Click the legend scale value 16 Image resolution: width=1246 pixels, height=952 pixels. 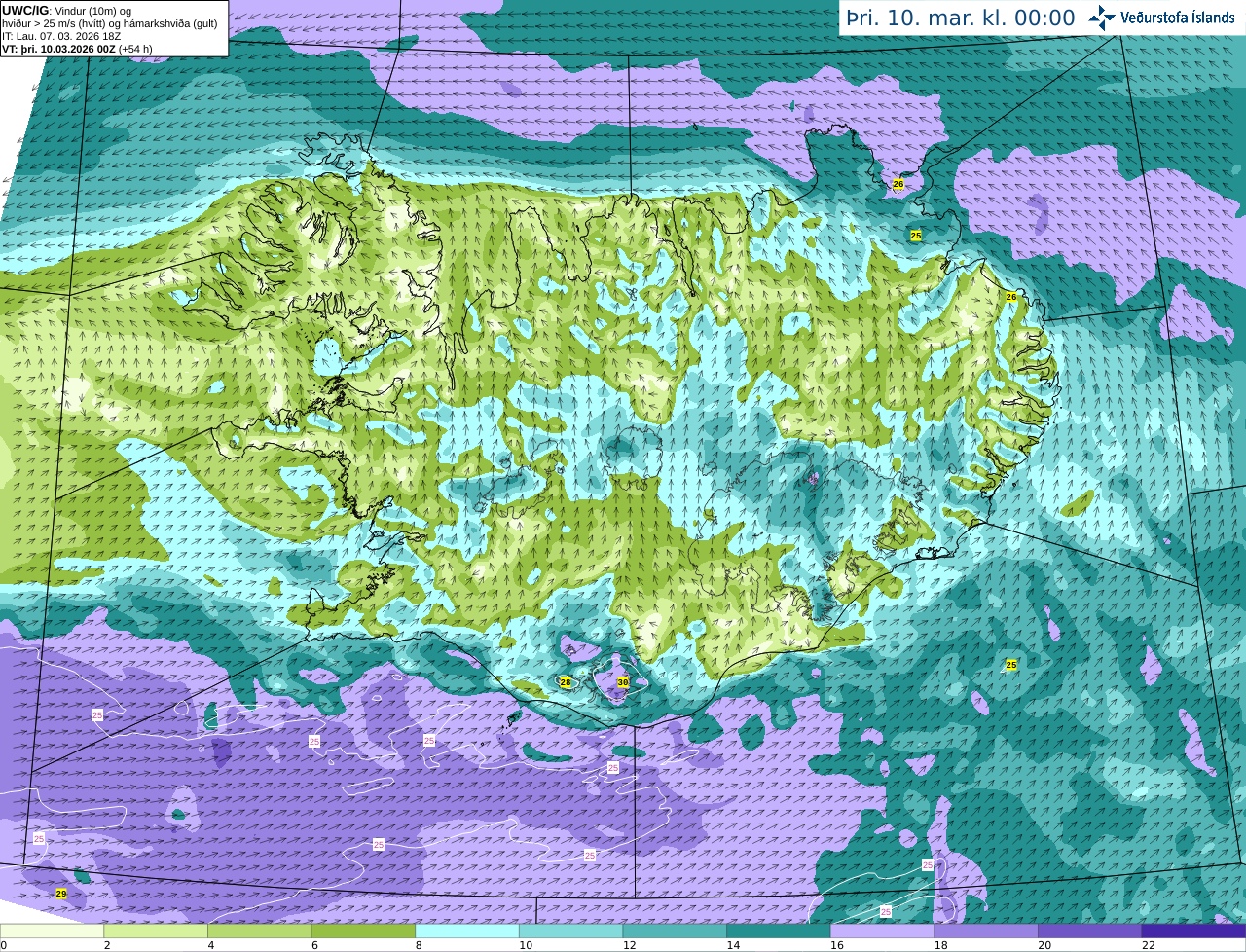point(836,945)
